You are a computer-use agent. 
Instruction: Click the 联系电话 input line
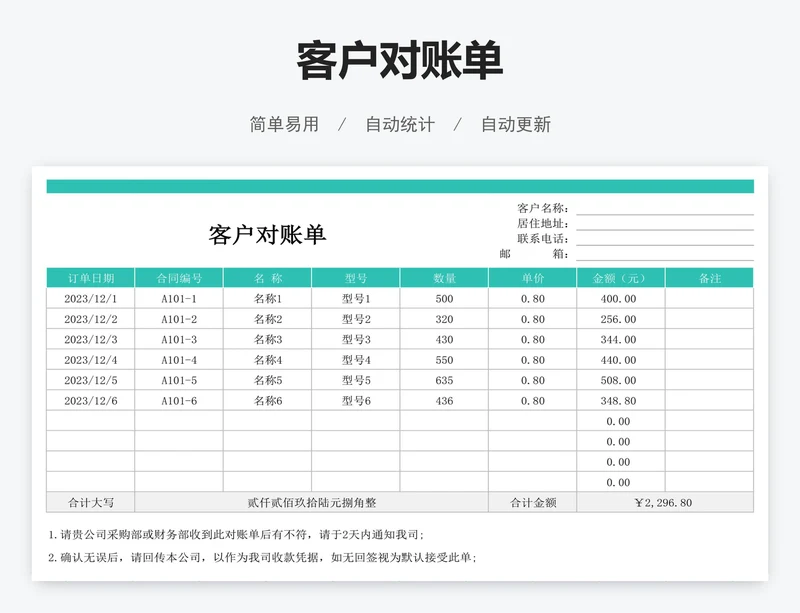pos(665,239)
